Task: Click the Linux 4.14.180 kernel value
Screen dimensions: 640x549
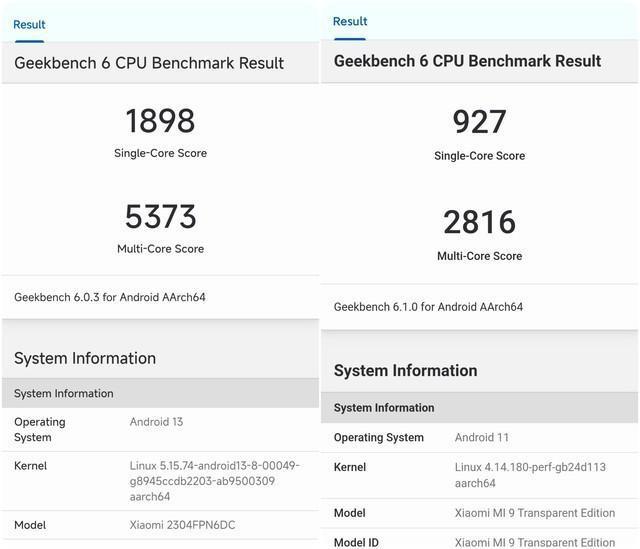Action: pos(530,475)
